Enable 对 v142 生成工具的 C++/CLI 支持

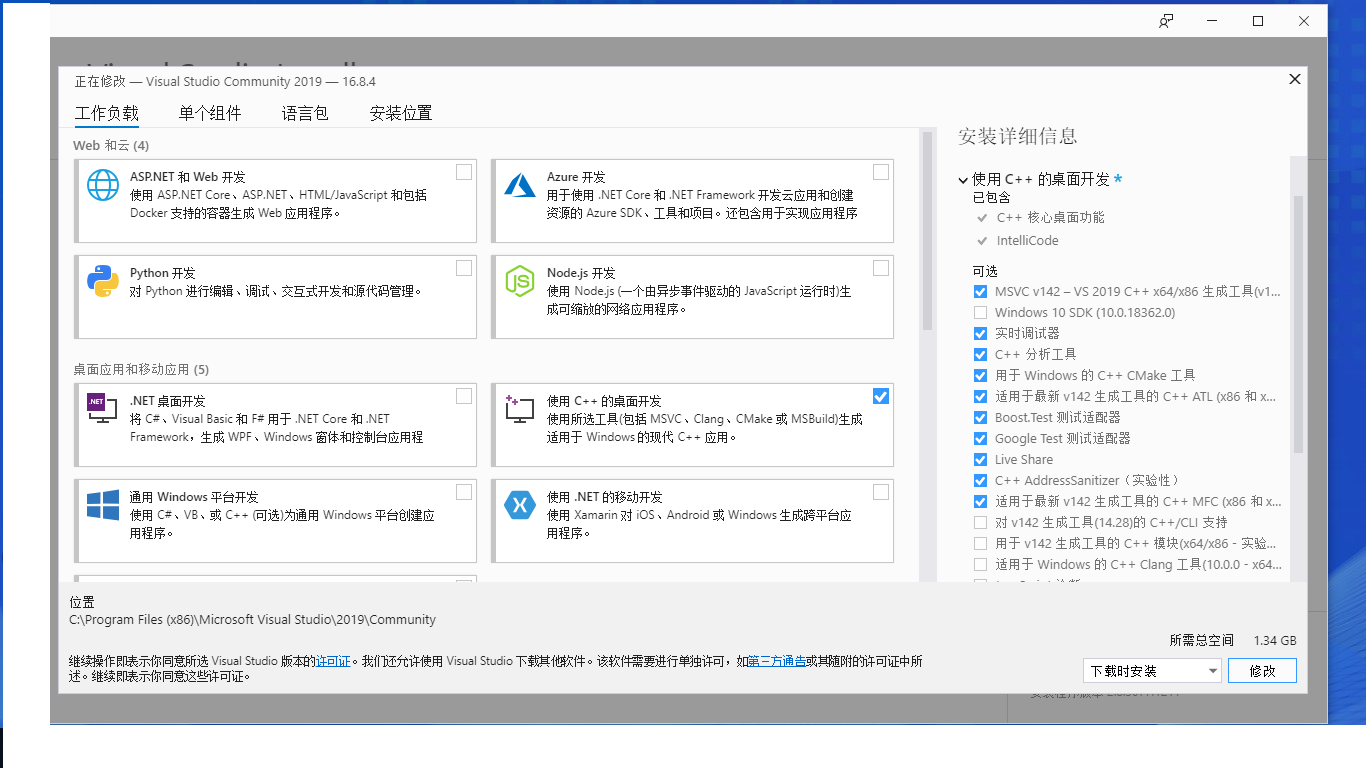(980, 521)
